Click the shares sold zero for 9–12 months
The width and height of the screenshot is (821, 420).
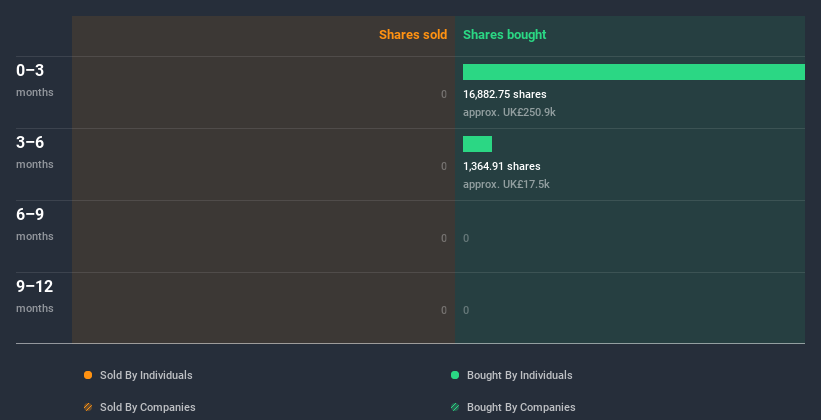(x=444, y=310)
